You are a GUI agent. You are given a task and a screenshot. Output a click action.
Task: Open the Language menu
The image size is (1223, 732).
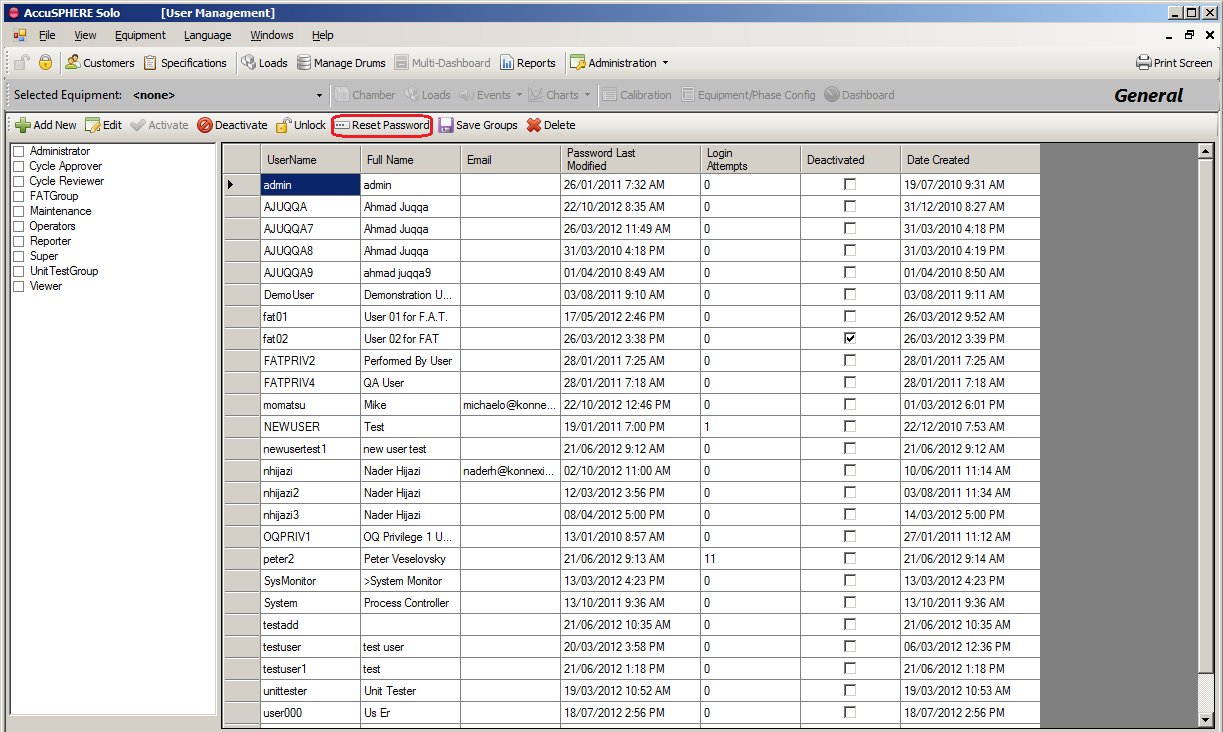[207, 35]
